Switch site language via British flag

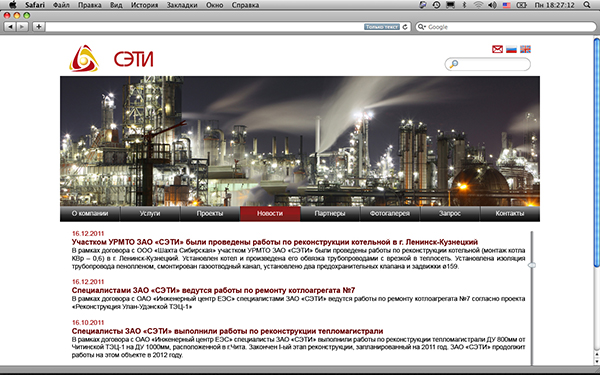click(525, 49)
